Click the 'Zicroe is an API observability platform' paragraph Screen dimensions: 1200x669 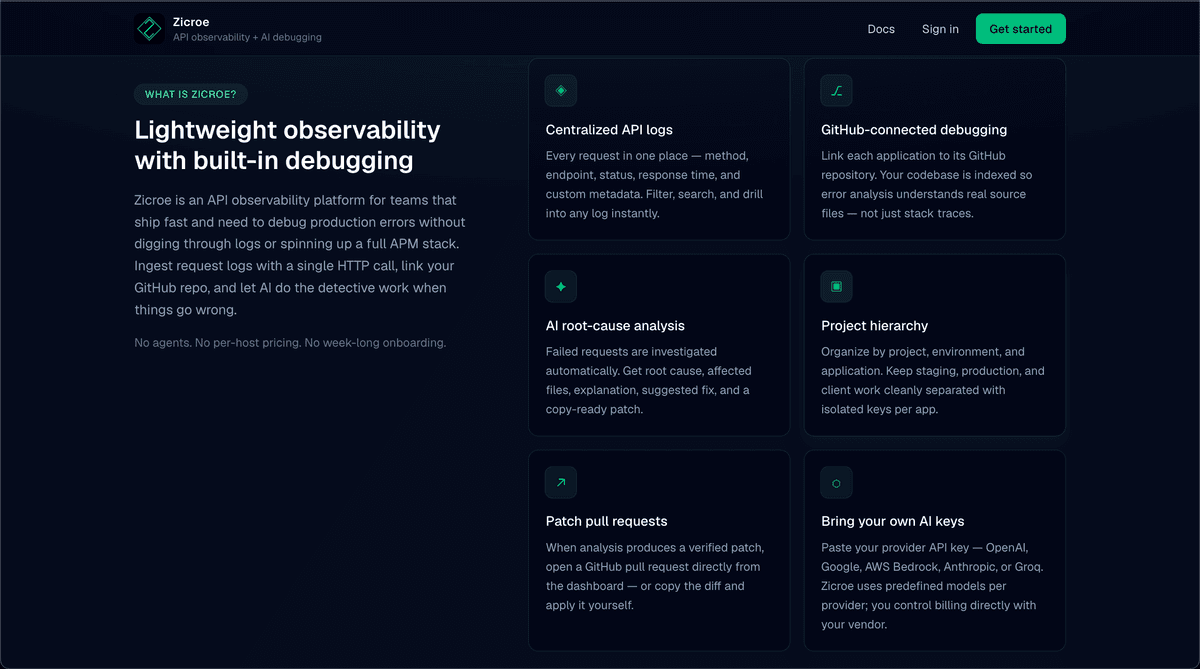pyautogui.click(x=300, y=255)
